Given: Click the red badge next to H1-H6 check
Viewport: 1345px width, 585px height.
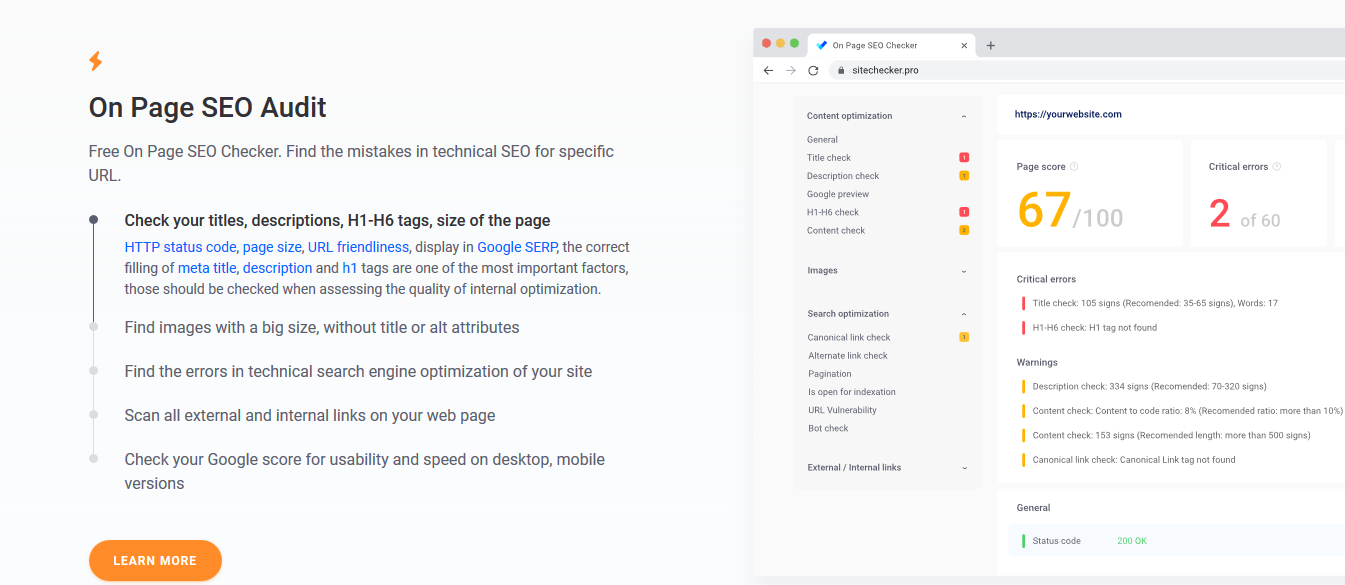Looking at the screenshot, I should click(x=964, y=211).
